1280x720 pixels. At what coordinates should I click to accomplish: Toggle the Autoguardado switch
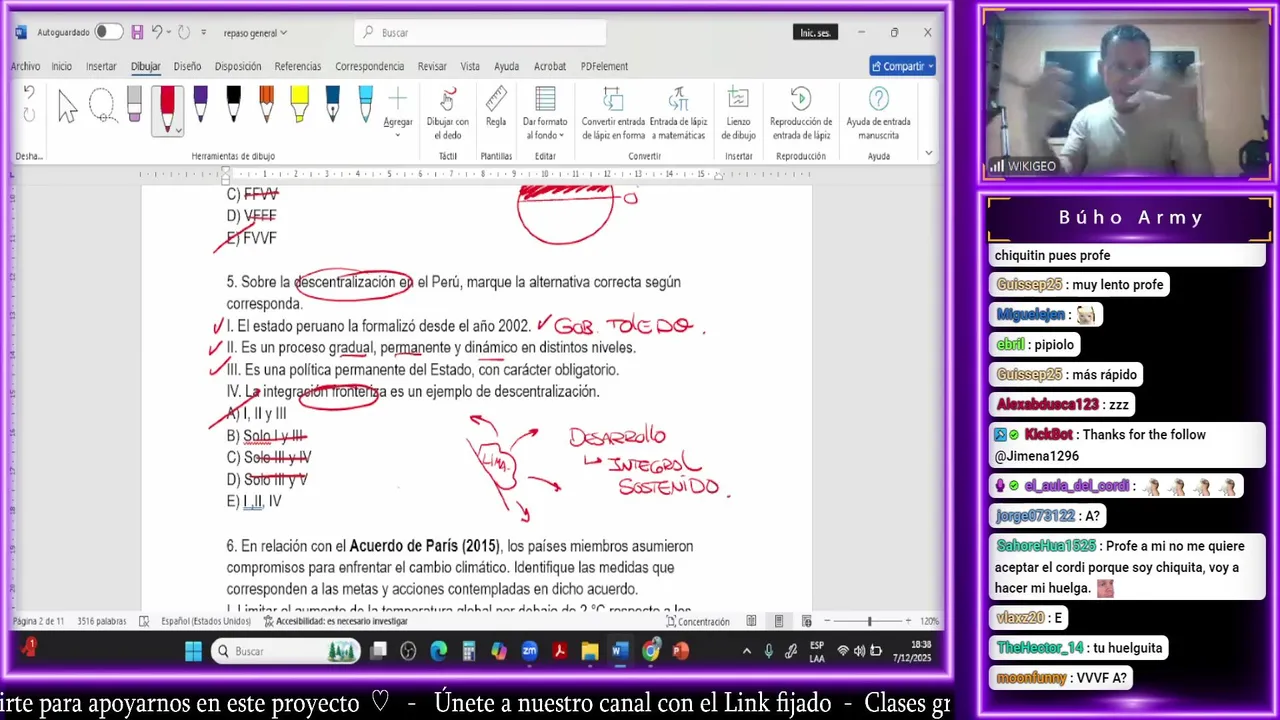[x=108, y=33]
